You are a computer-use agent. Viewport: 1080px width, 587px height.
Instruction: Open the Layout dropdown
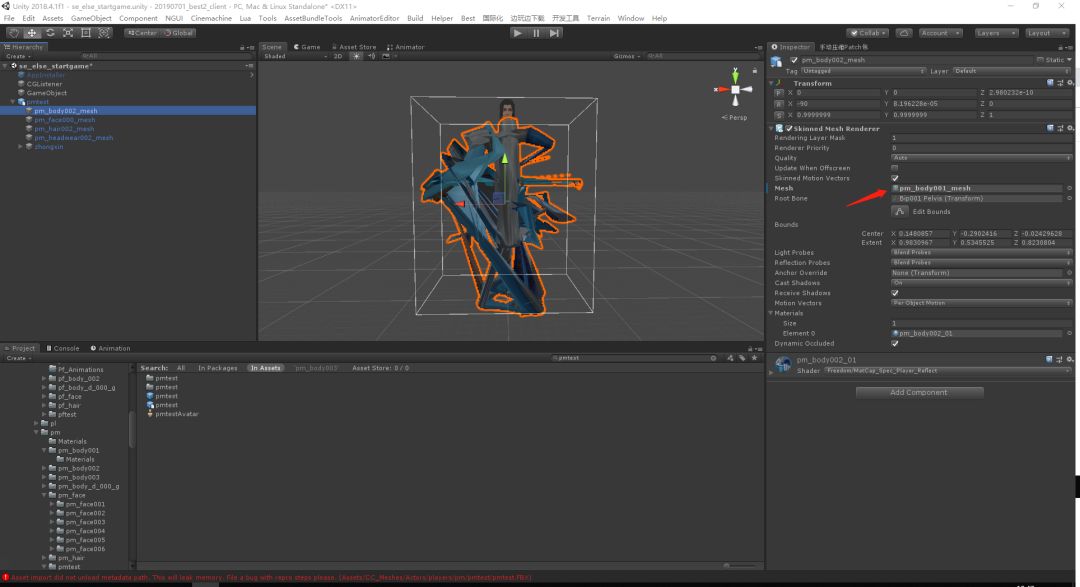point(1047,33)
